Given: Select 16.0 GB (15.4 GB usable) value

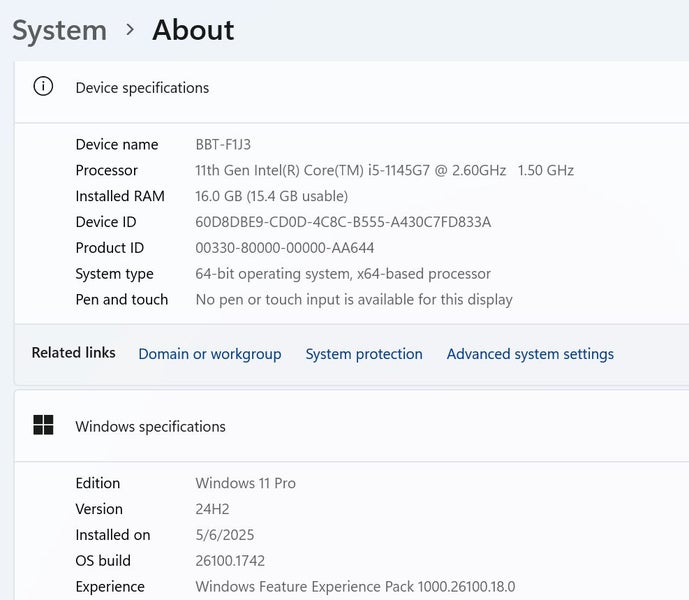Looking at the screenshot, I should (x=272, y=196).
